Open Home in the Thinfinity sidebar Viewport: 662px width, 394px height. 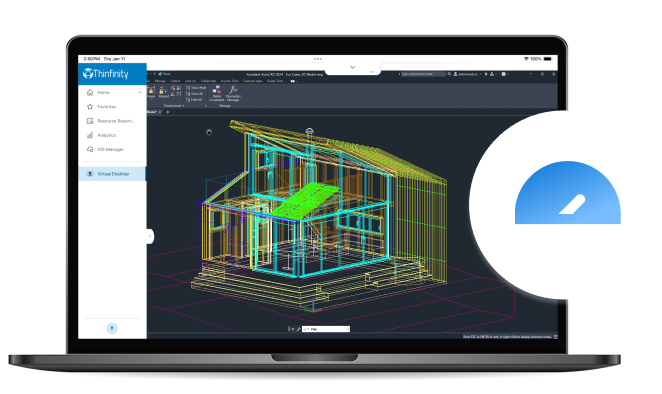pos(103,92)
